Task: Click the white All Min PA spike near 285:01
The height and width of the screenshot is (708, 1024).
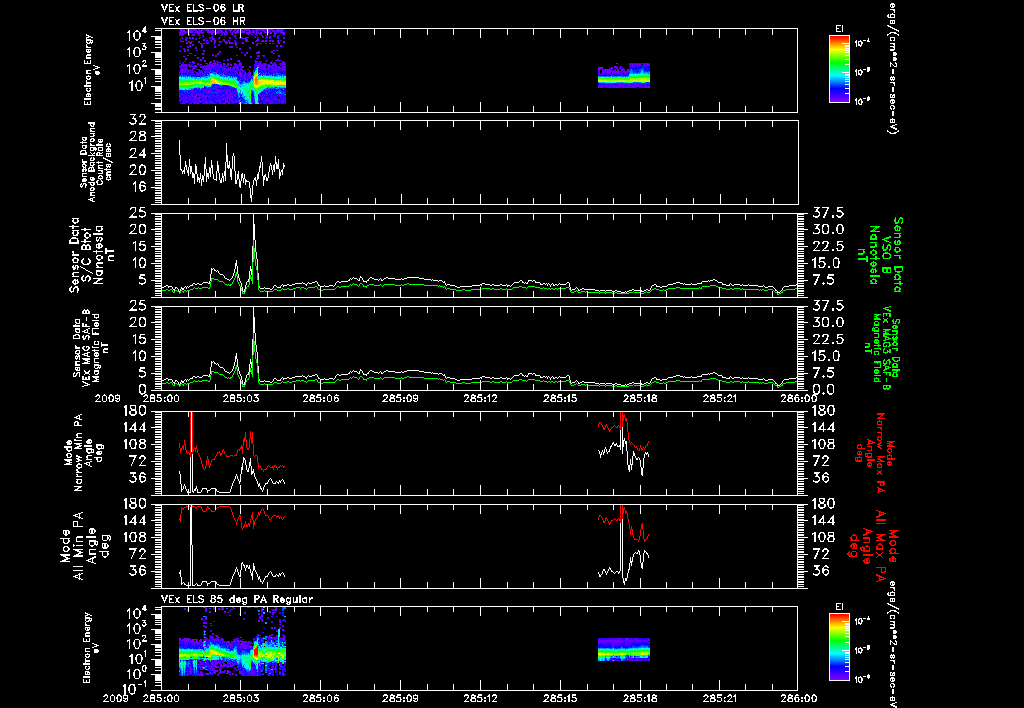Action: tap(191, 547)
